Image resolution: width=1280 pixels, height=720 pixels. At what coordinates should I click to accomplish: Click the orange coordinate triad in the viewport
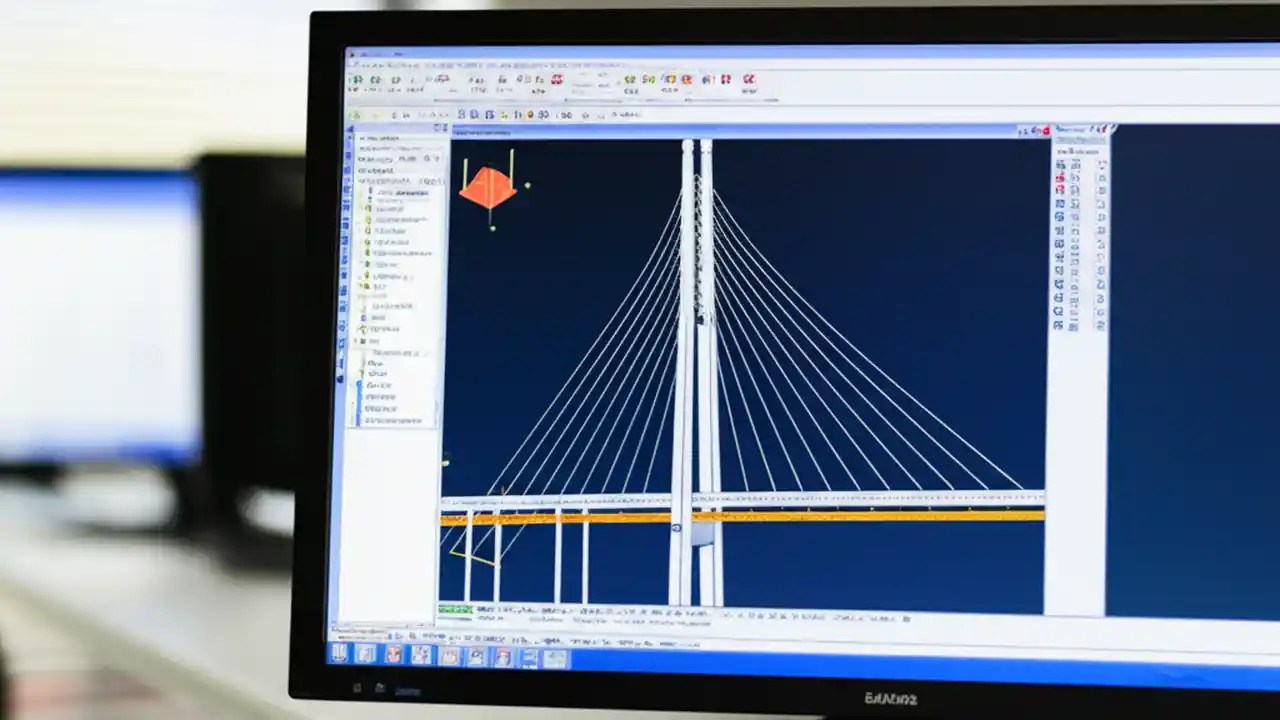click(489, 187)
